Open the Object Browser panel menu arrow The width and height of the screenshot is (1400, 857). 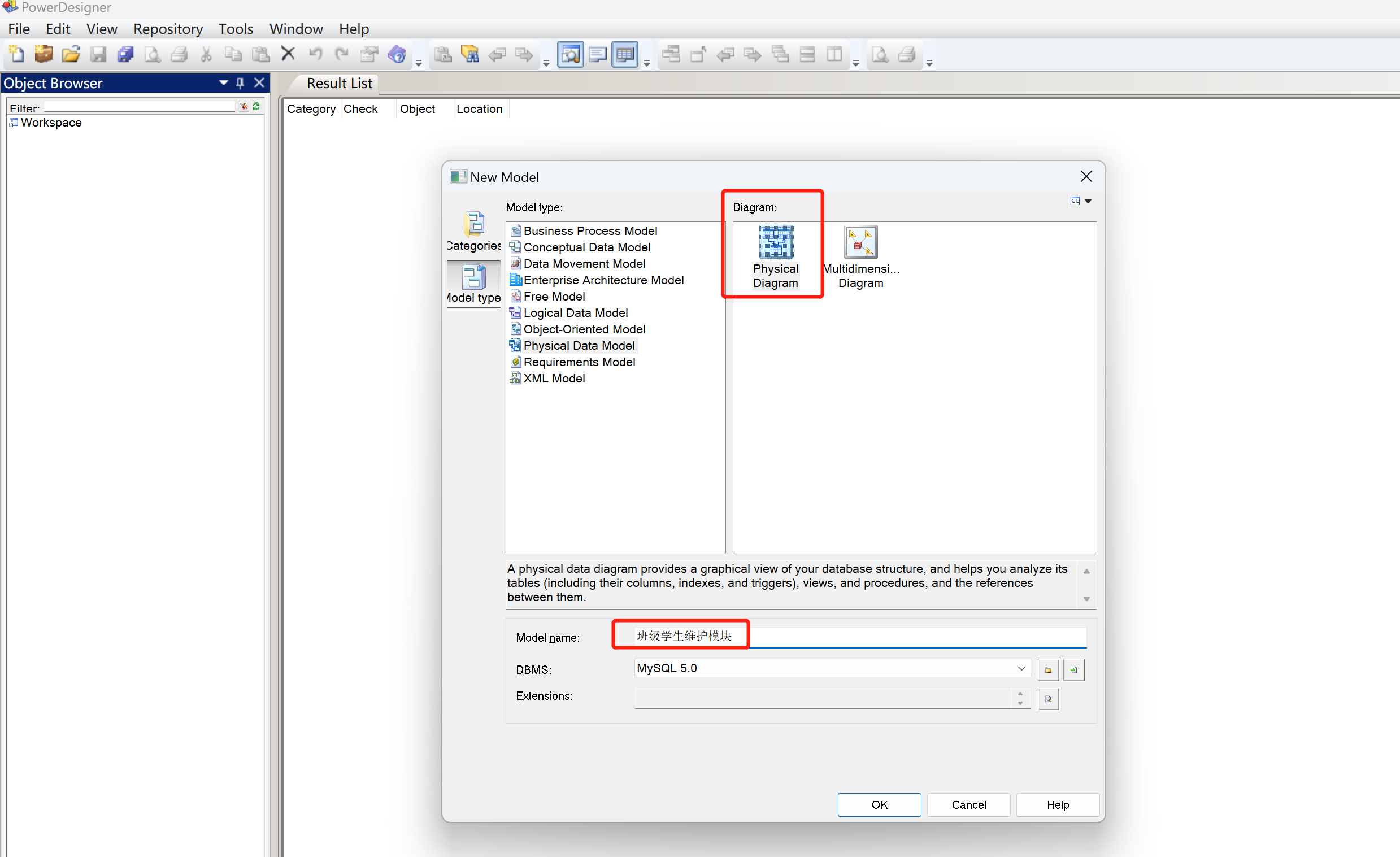(223, 83)
